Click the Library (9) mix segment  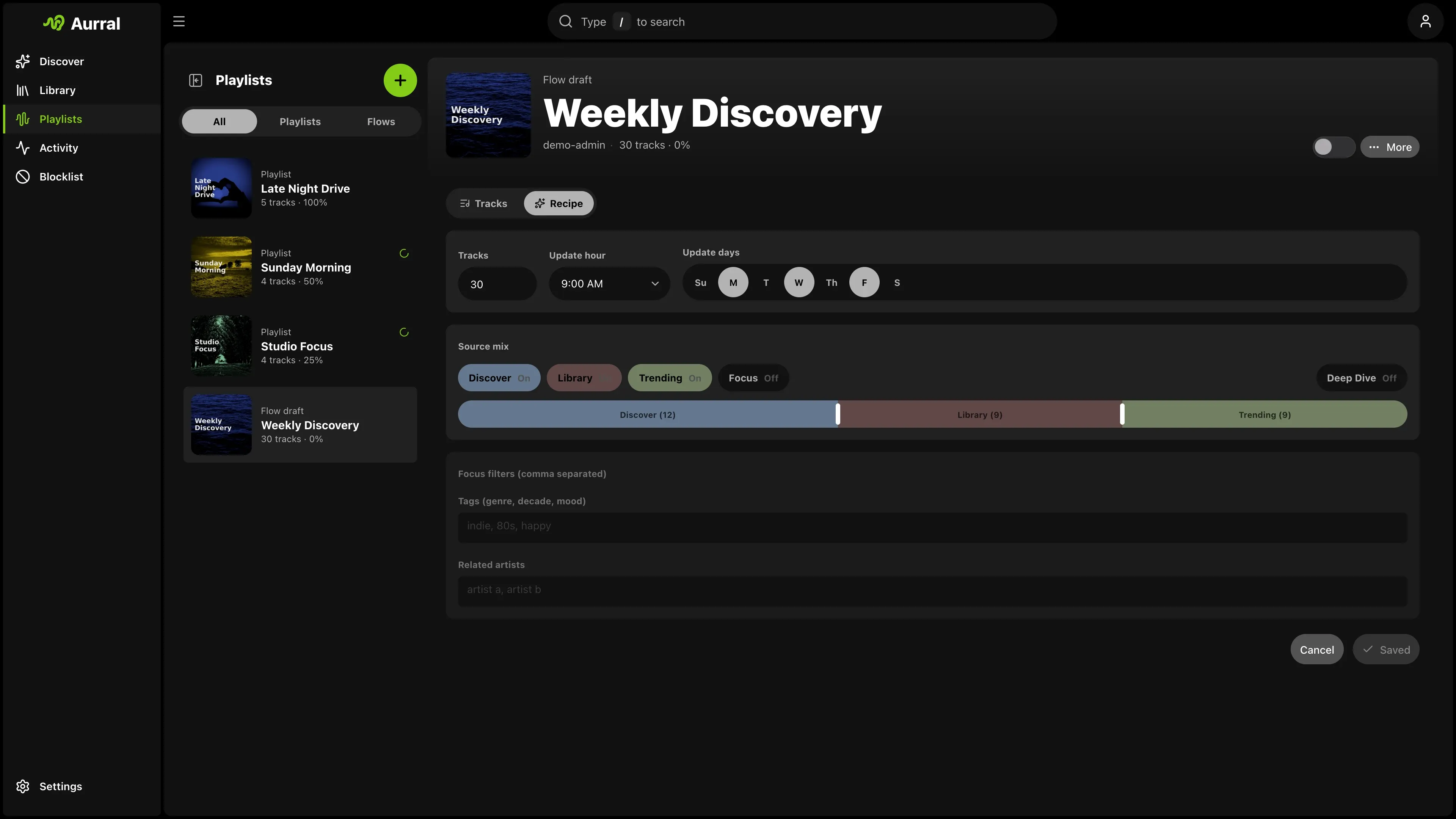(x=979, y=414)
